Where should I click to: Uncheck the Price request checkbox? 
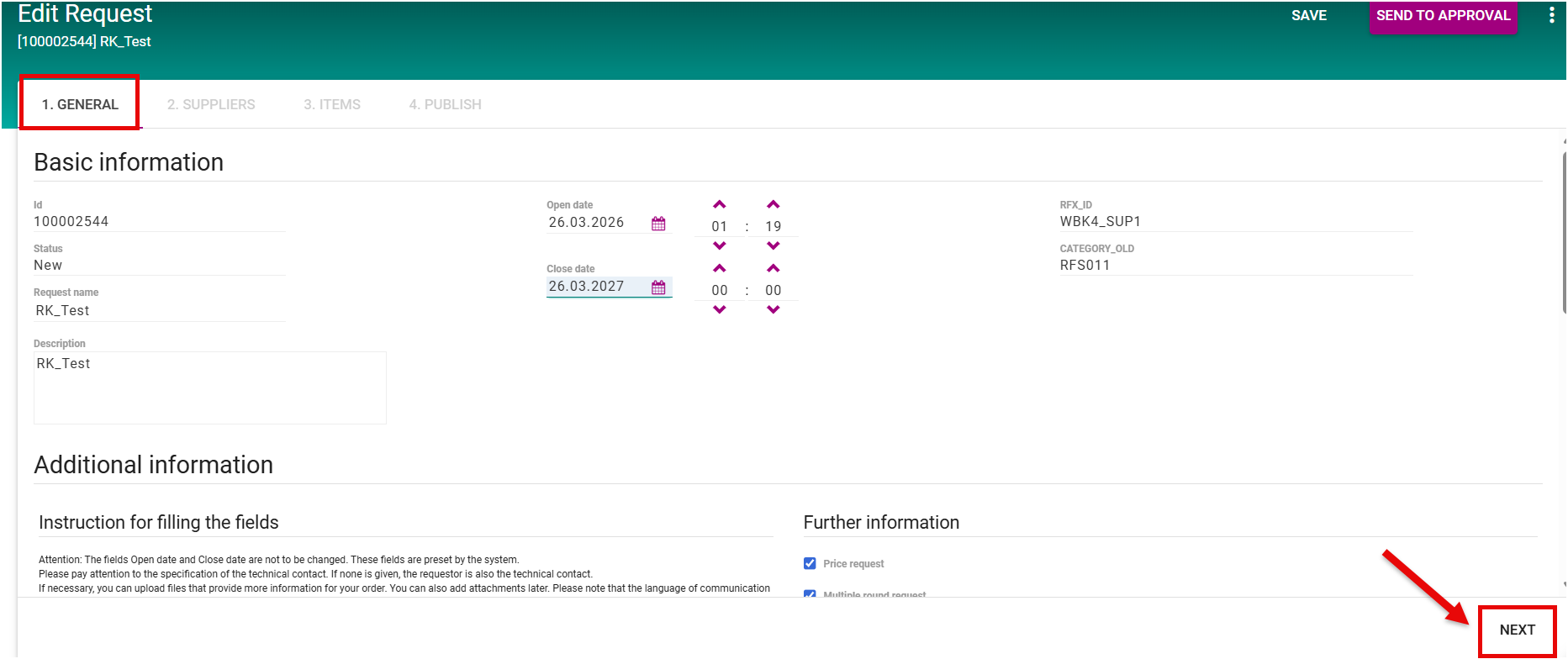(810, 564)
